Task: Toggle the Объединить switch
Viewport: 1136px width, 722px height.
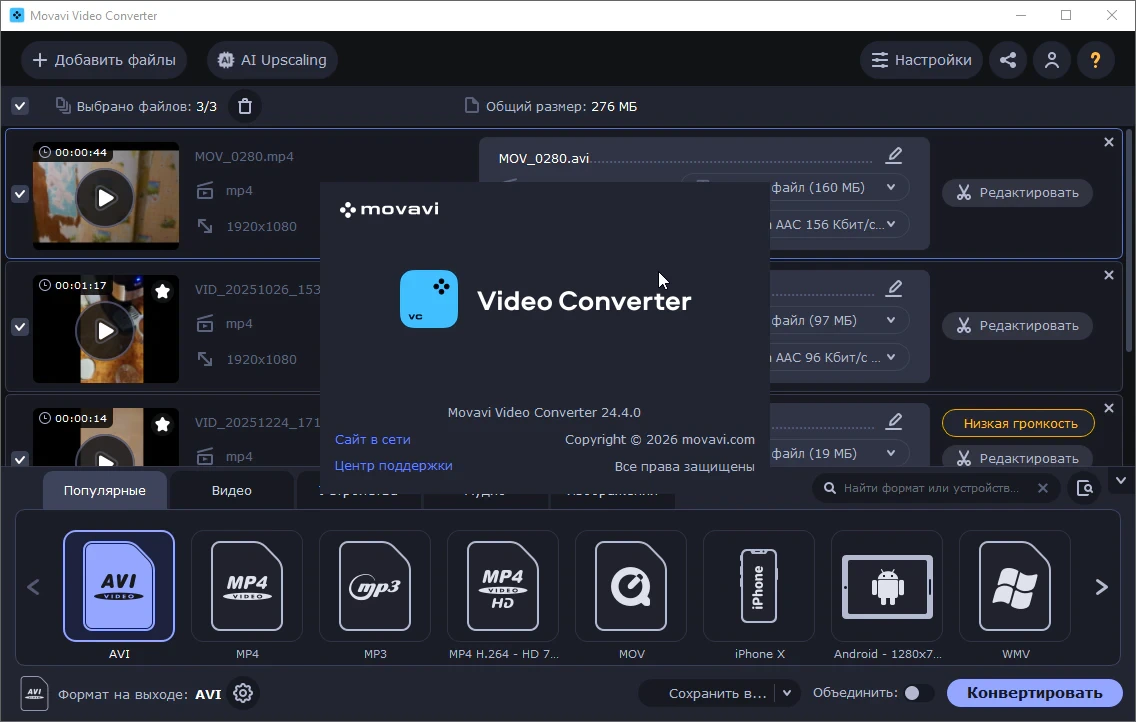Action: click(x=917, y=693)
